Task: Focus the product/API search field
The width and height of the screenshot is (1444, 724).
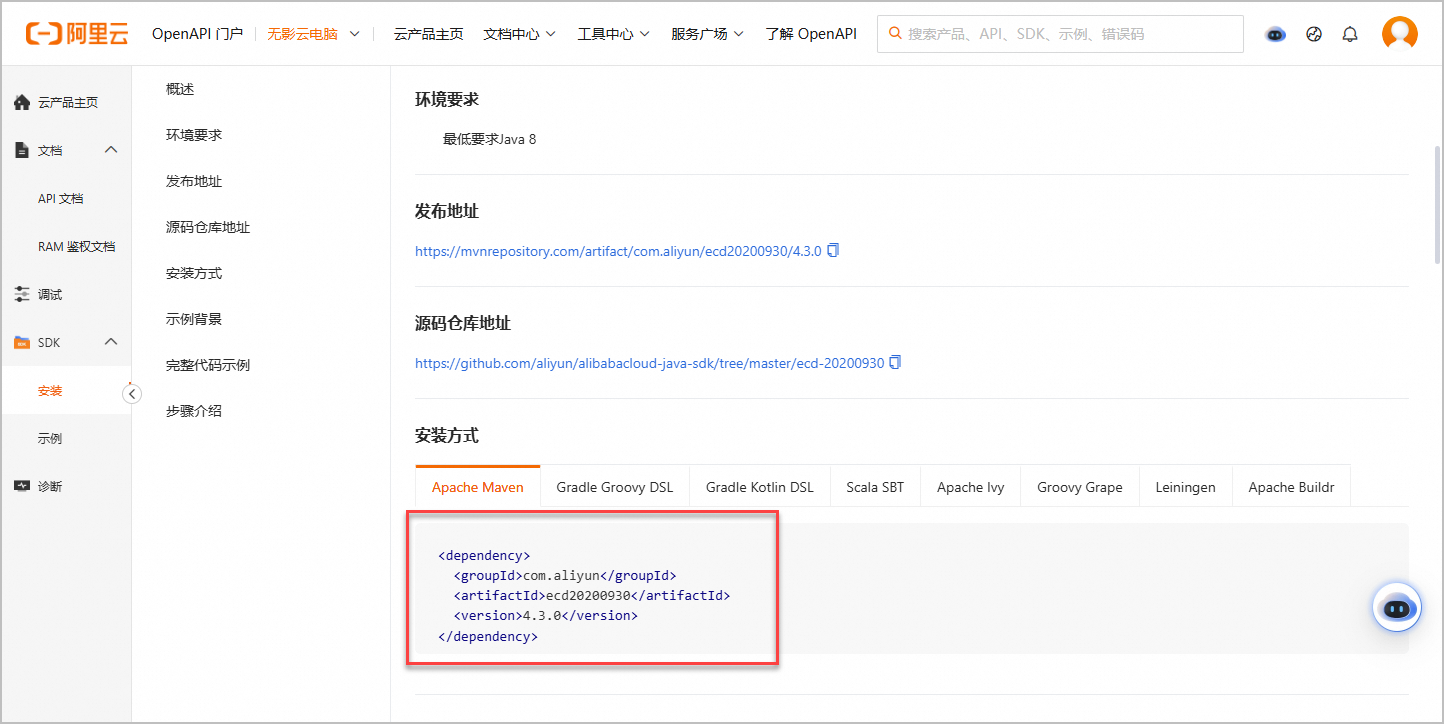Action: point(1060,34)
